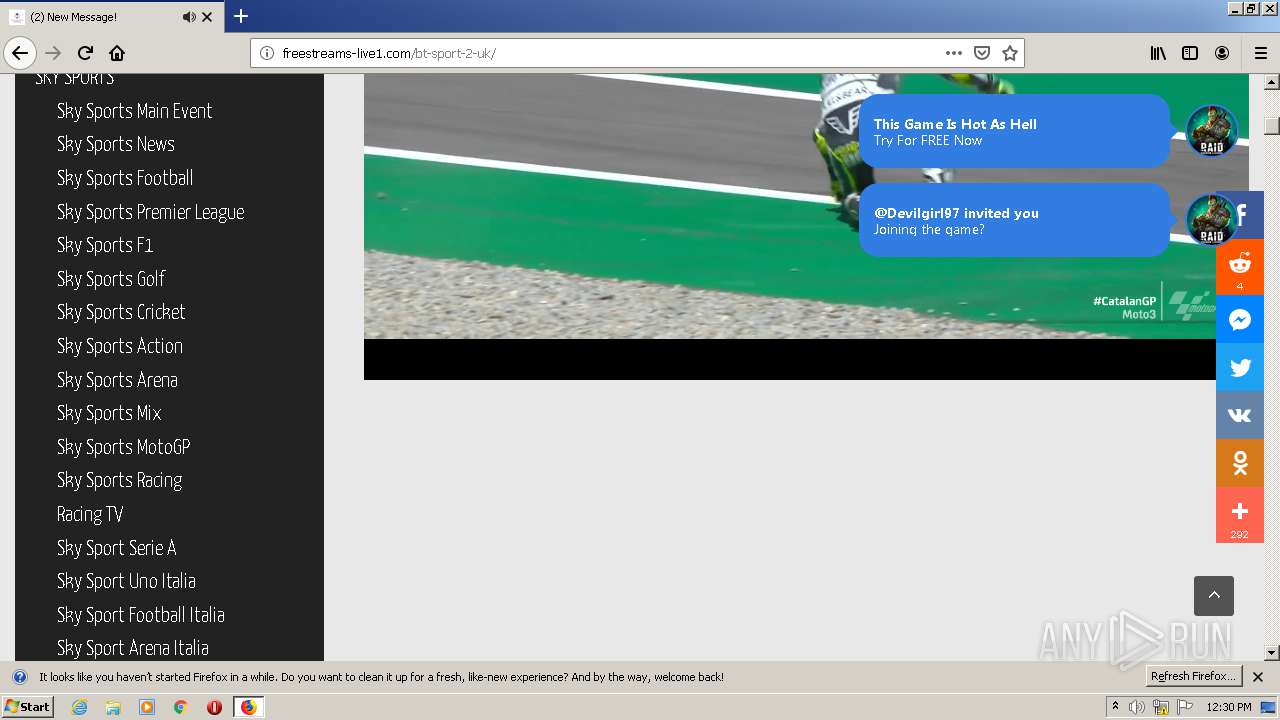Open the Sky Sports Action channel
The height and width of the screenshot is (720, 1280).
click(120, 346)
